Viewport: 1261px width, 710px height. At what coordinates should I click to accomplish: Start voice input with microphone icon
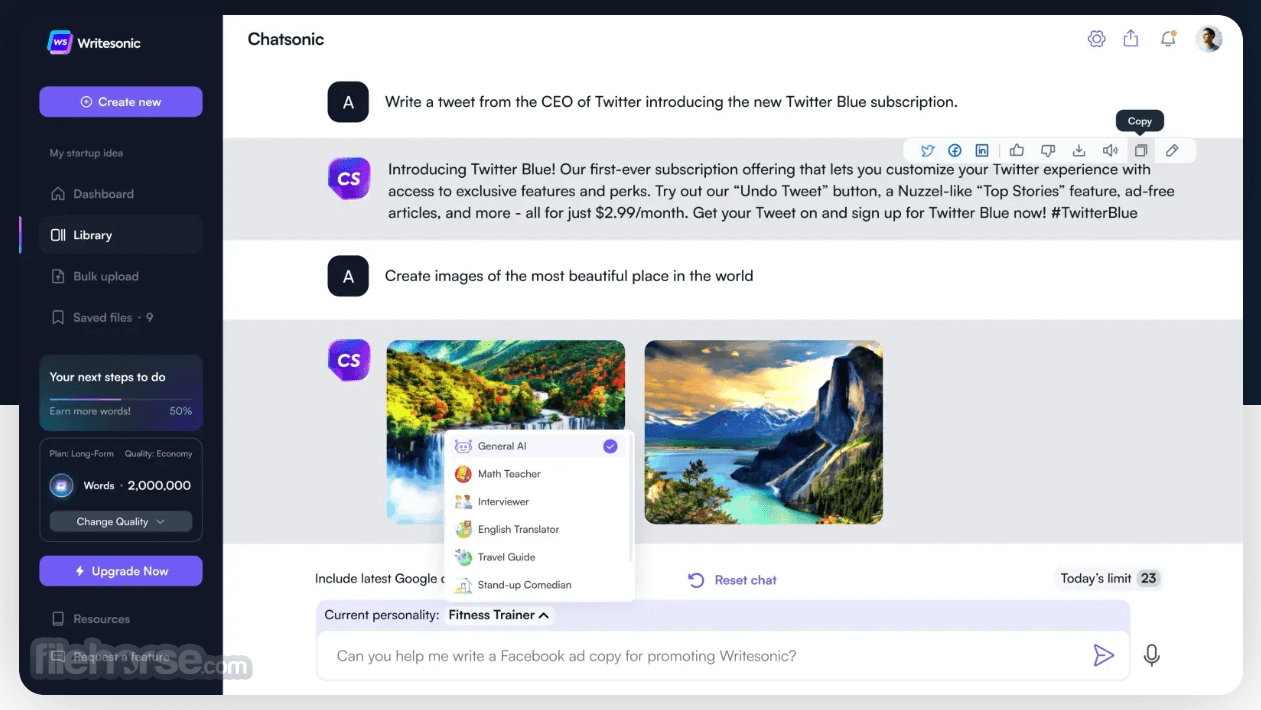[x=1152, y=656]
